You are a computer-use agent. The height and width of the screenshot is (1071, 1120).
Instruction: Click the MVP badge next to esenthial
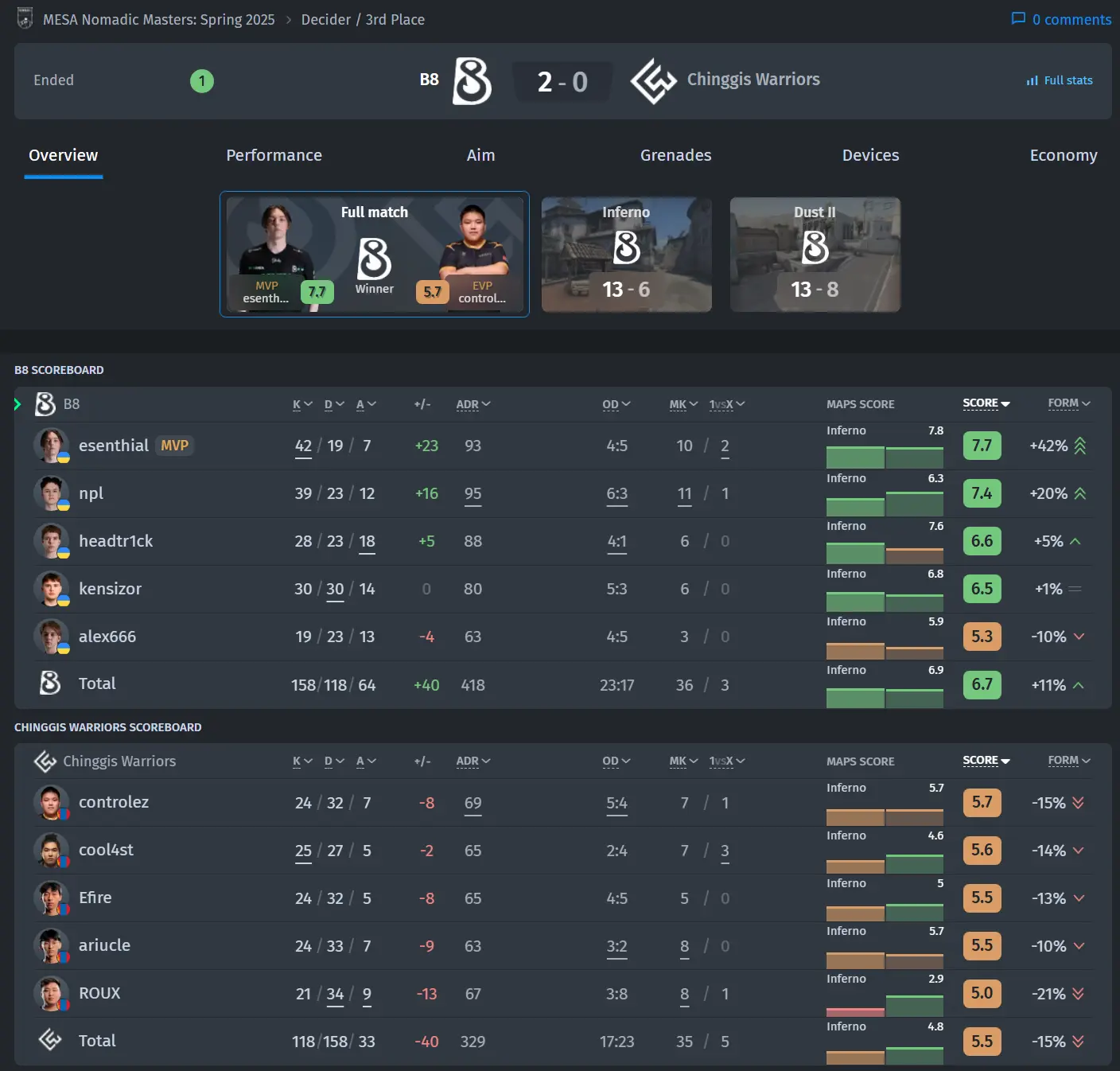[x=175, y=446]
